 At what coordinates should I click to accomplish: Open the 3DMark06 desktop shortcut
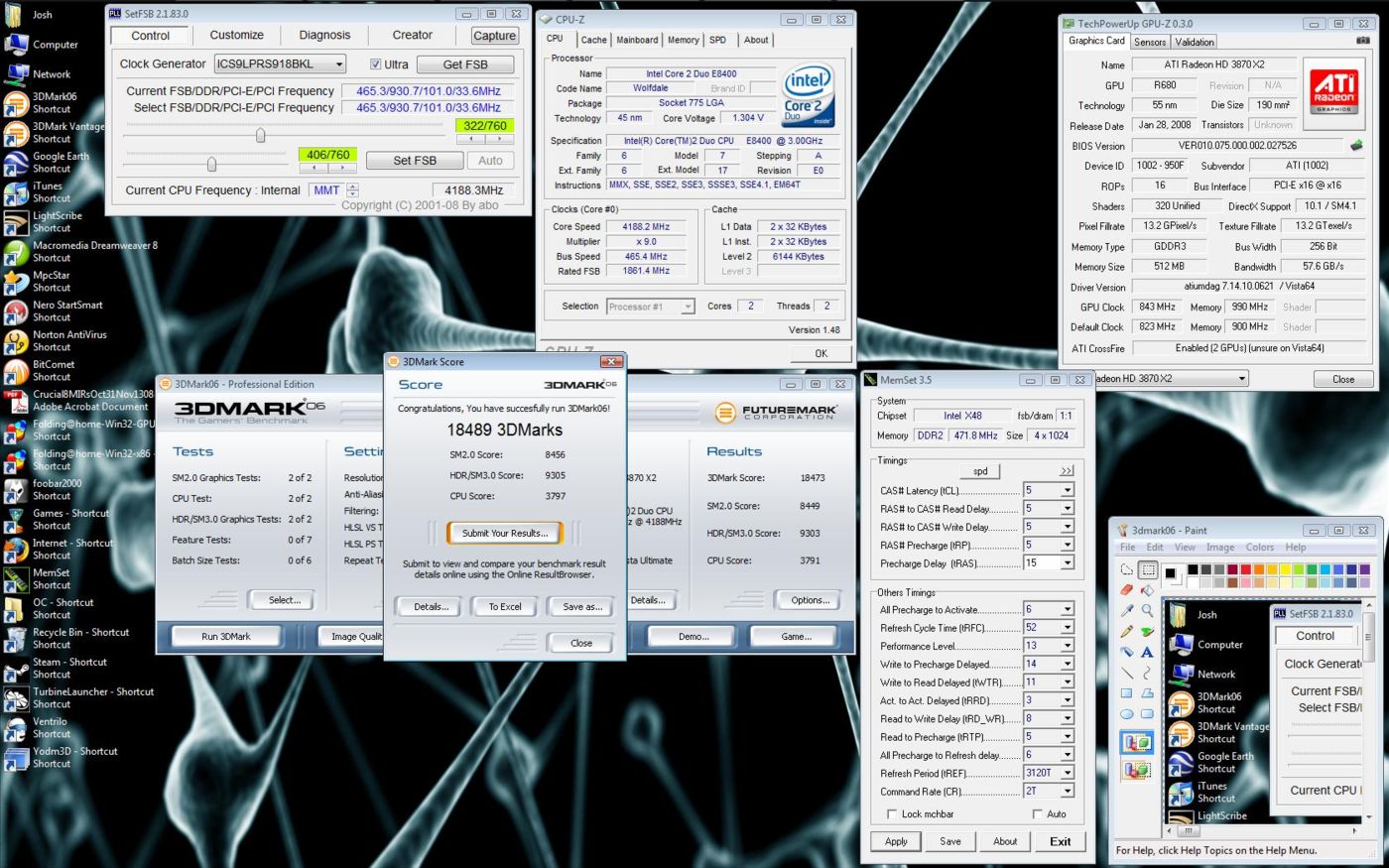click(42, 102)
